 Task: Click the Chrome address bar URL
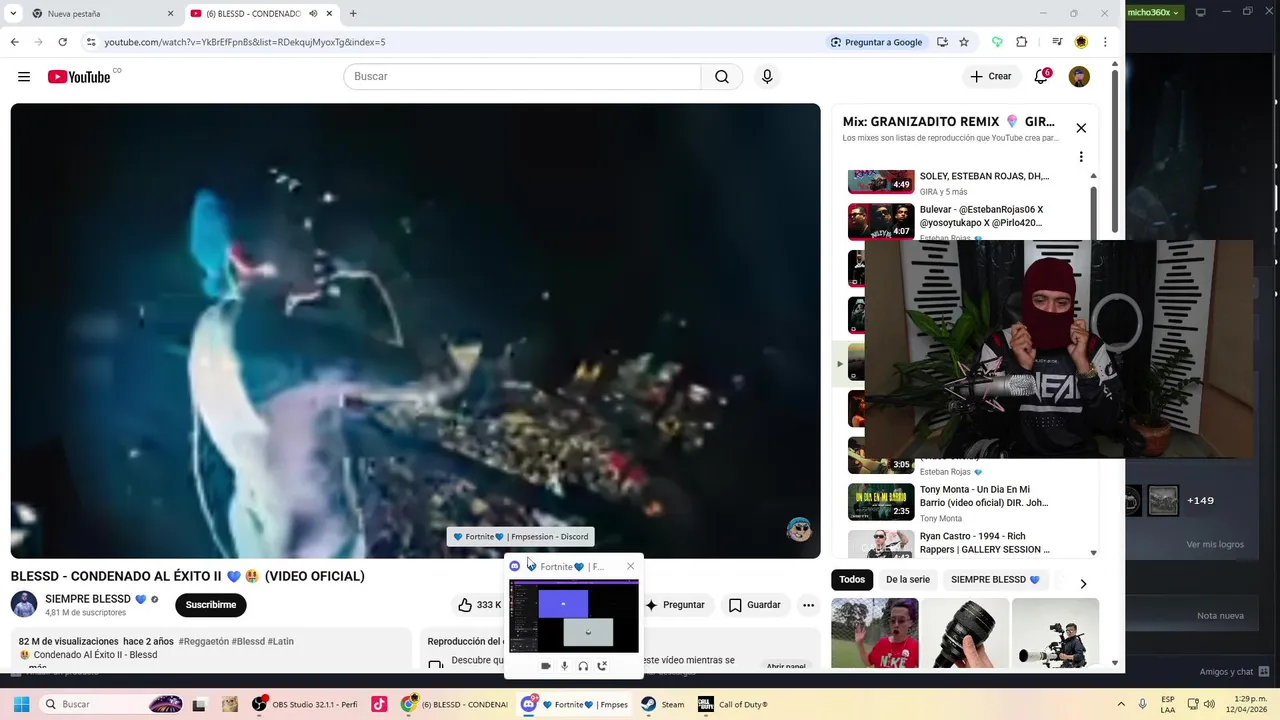[x=245, y=42]
